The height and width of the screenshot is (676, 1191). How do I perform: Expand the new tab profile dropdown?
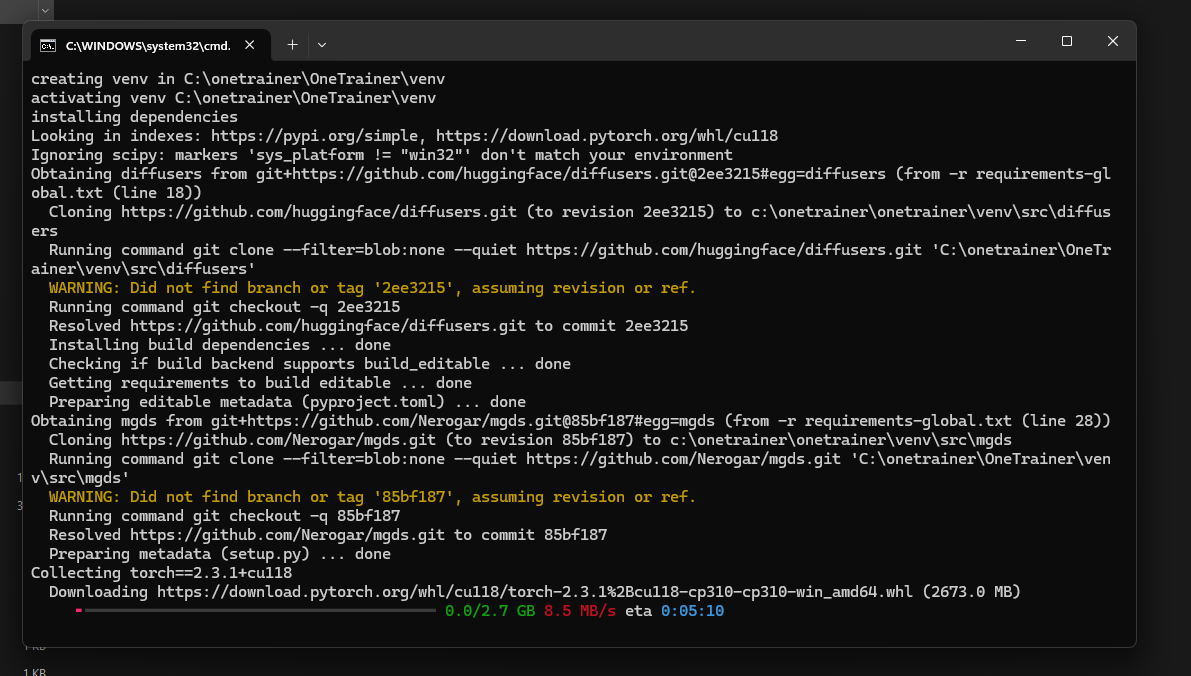[321, 45]
